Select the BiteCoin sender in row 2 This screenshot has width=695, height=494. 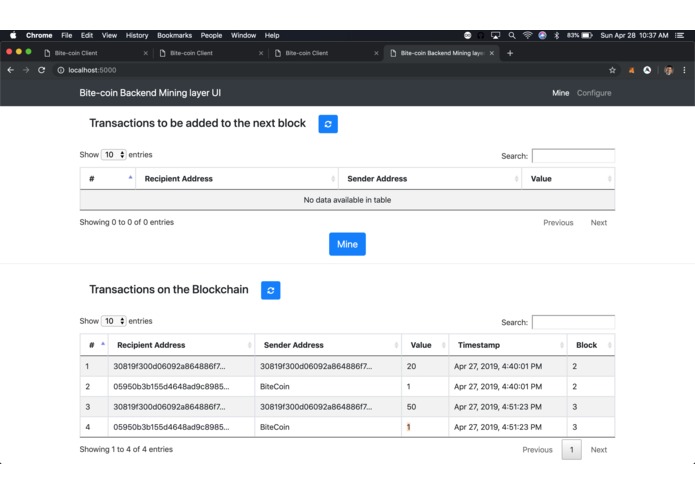click(x=274, y=387)
